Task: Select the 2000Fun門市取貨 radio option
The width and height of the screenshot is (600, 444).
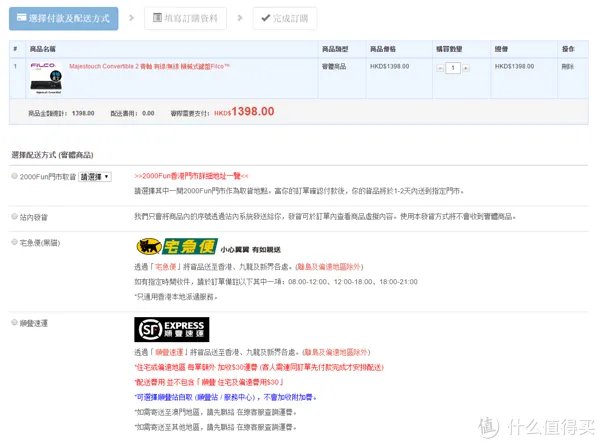Action: pyautogui.click(x=15, y=176)
